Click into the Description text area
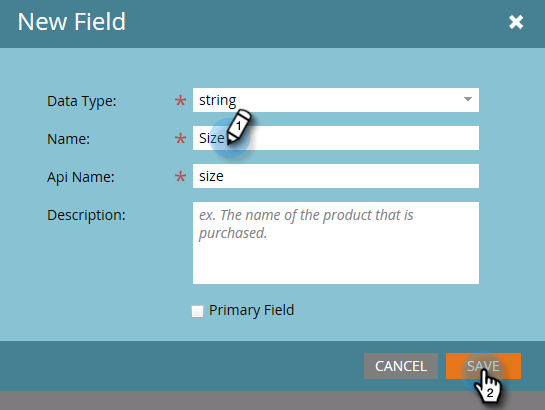 [x=336, y=243]
